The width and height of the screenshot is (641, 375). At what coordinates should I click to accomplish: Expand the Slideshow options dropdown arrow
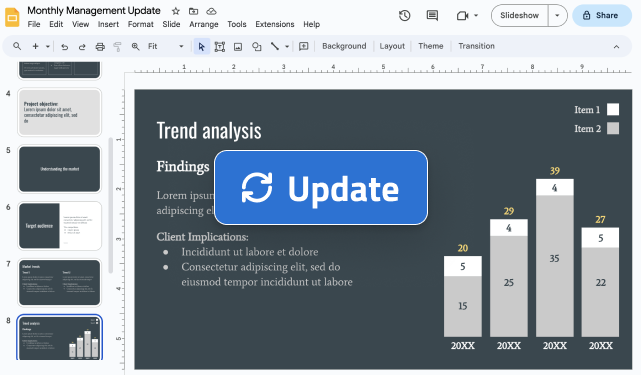557,16
